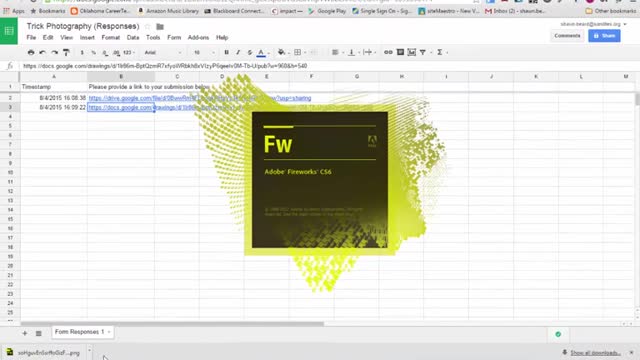Click the Insert comment icon
This screenshot has width=640, height=360.
coord(400,52)
